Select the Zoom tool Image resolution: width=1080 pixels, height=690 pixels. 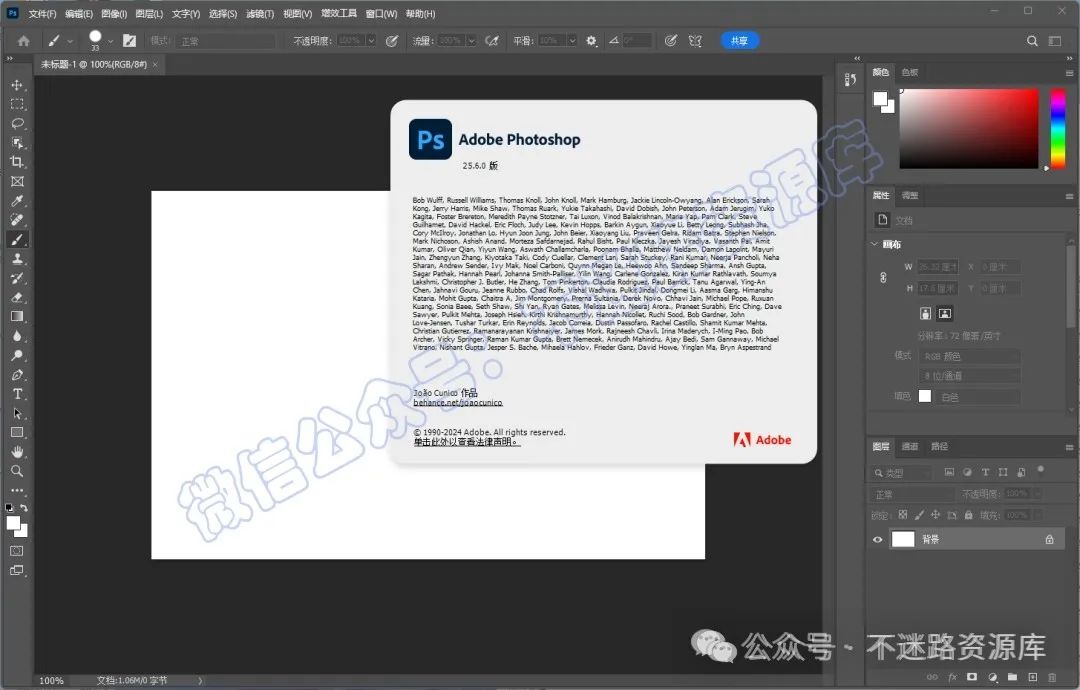pyautogui.click(x=17, y=471)
